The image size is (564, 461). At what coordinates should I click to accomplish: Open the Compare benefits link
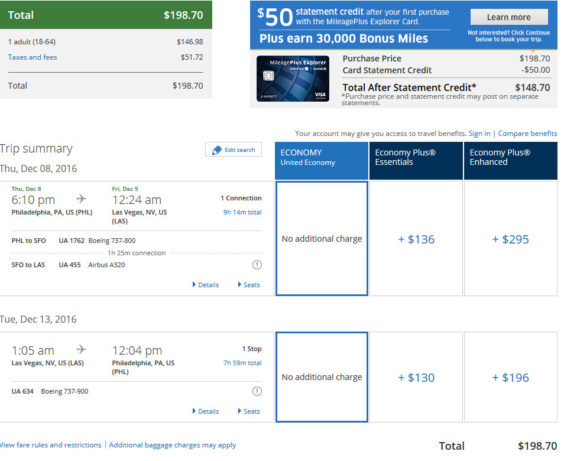[527, 133]
